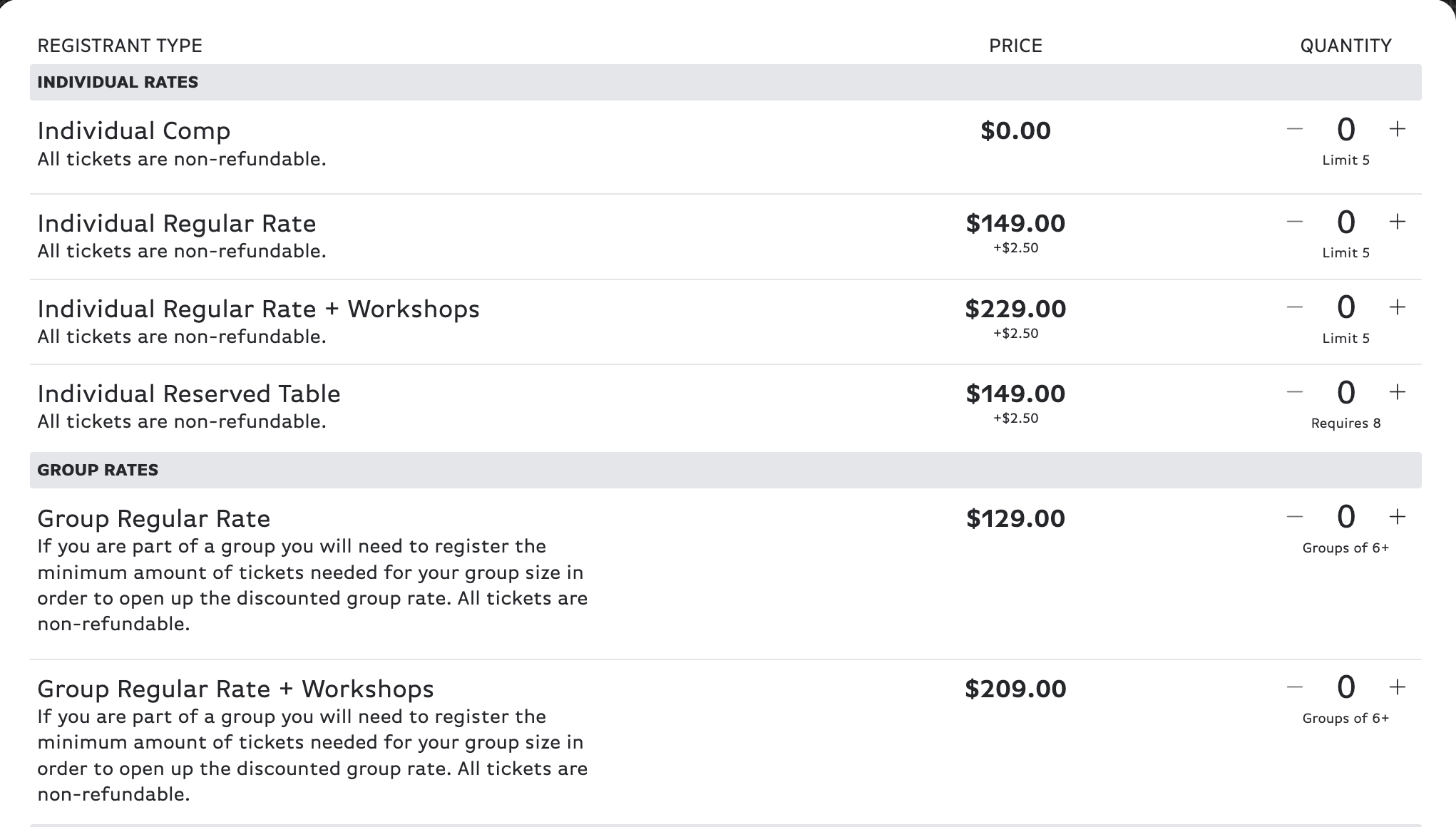Click the minus button for Group Regular Rate
The height and width of the screenshot is (827, 1456).
coord(1295,517)
